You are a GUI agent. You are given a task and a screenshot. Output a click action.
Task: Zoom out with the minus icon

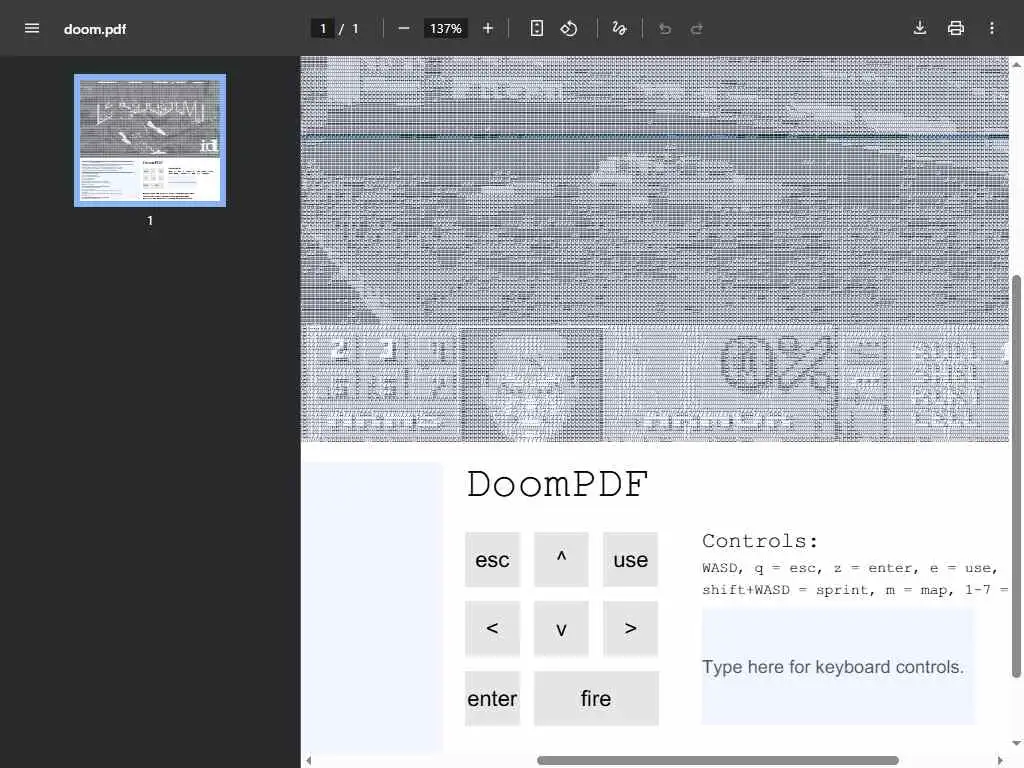point(404,28)
